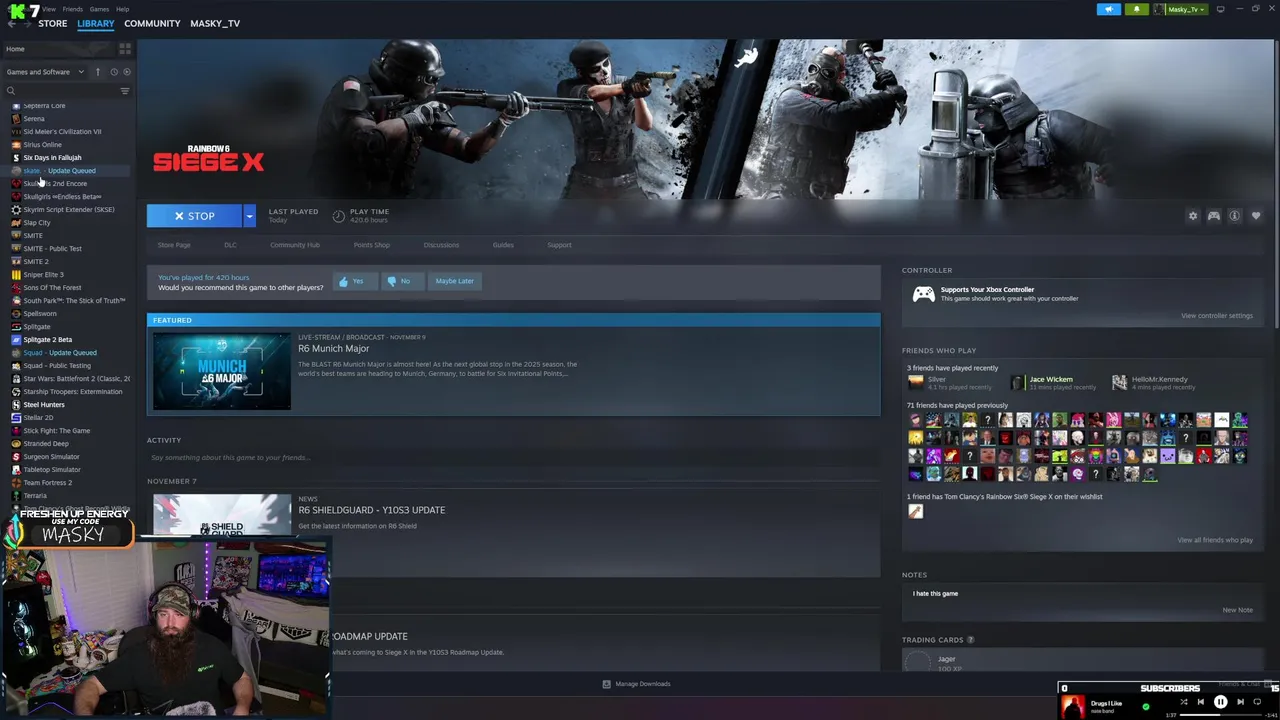Sort library by ascending arrow icon
This screenshot has height=720, width=1280.
click(x=97, y=72)
